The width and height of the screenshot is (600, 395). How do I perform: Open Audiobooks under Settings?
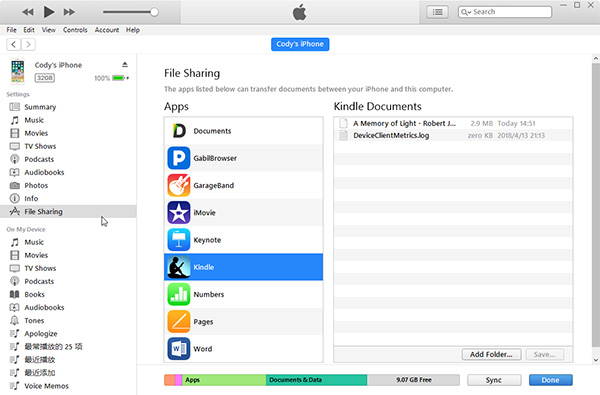coord(44,172)
